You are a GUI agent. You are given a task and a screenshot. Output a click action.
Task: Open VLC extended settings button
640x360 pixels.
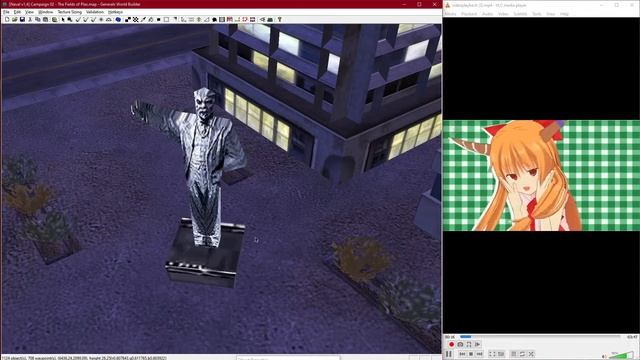point(501,354)
